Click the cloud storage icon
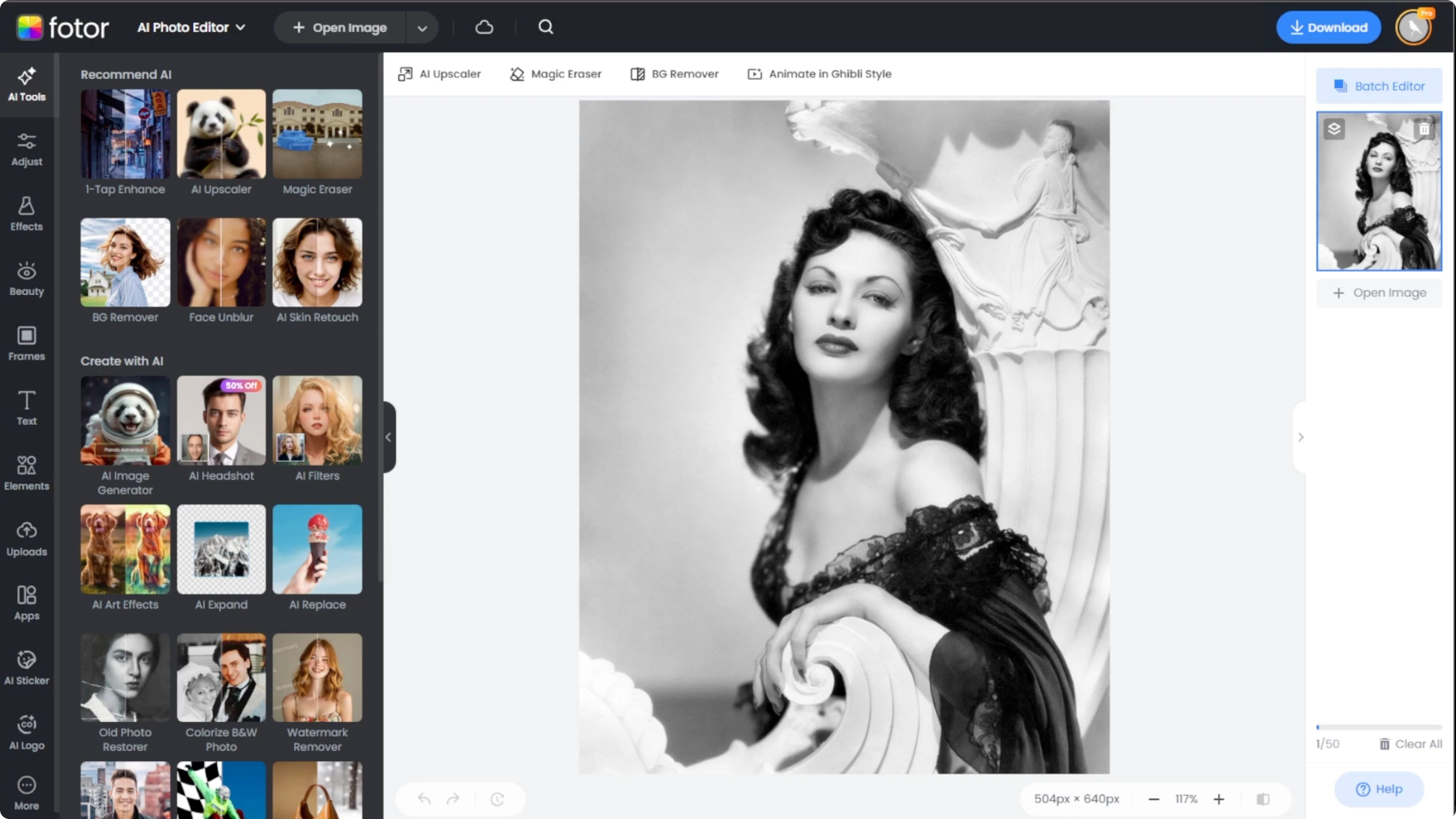 pyautogui.click(x=484, y=27)
